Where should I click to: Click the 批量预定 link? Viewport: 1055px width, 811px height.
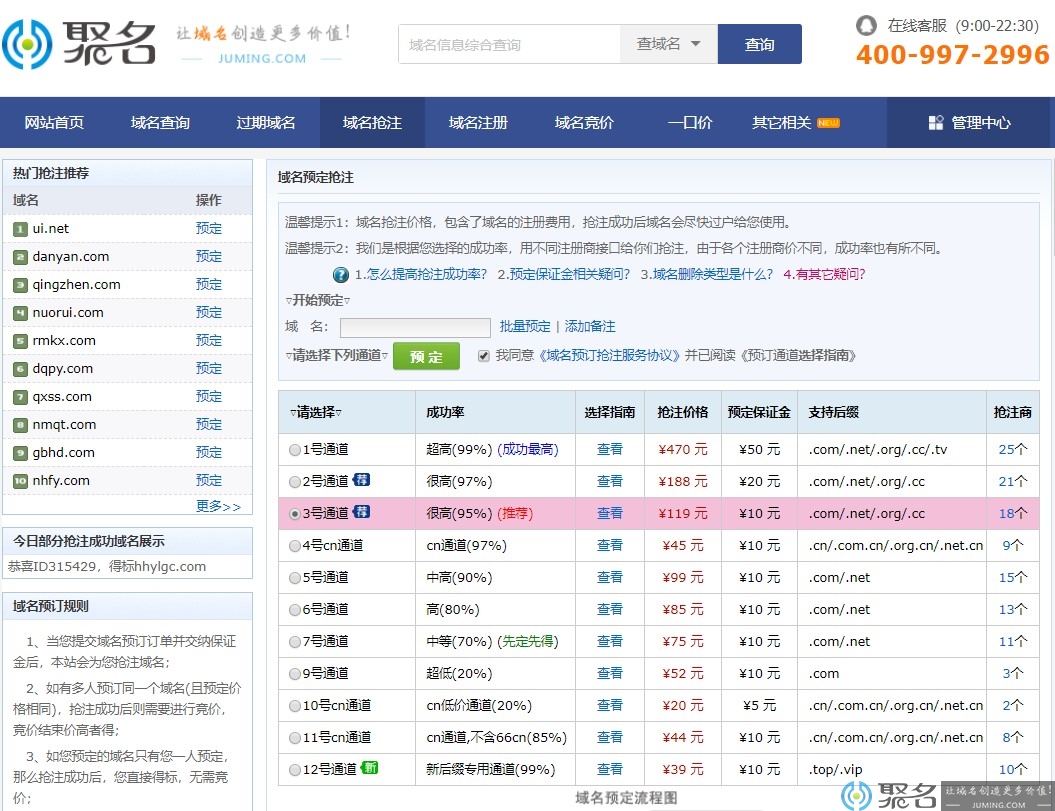point(525,326)
